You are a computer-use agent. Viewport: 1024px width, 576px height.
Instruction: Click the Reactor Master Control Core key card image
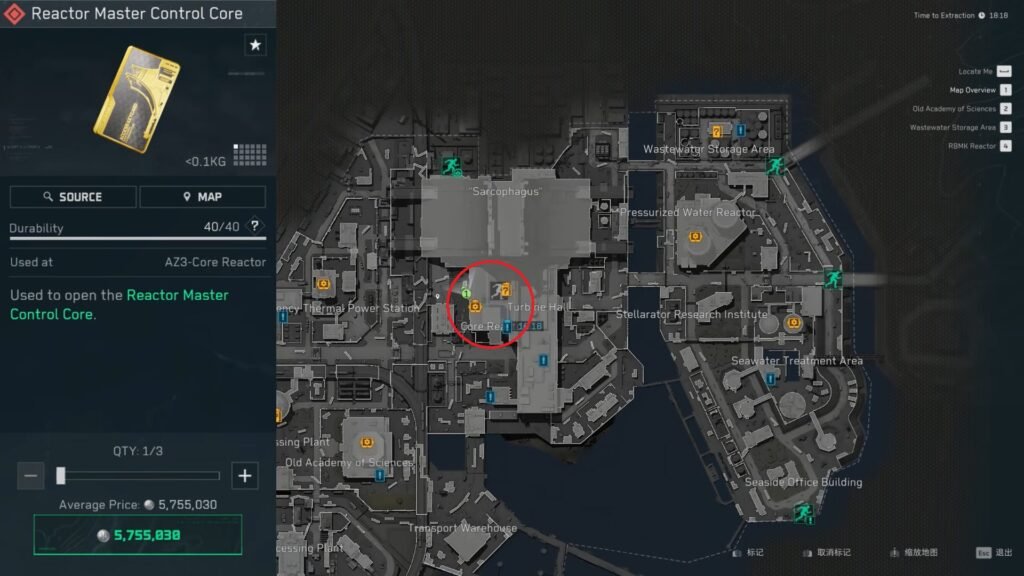(x=137, y=99)
